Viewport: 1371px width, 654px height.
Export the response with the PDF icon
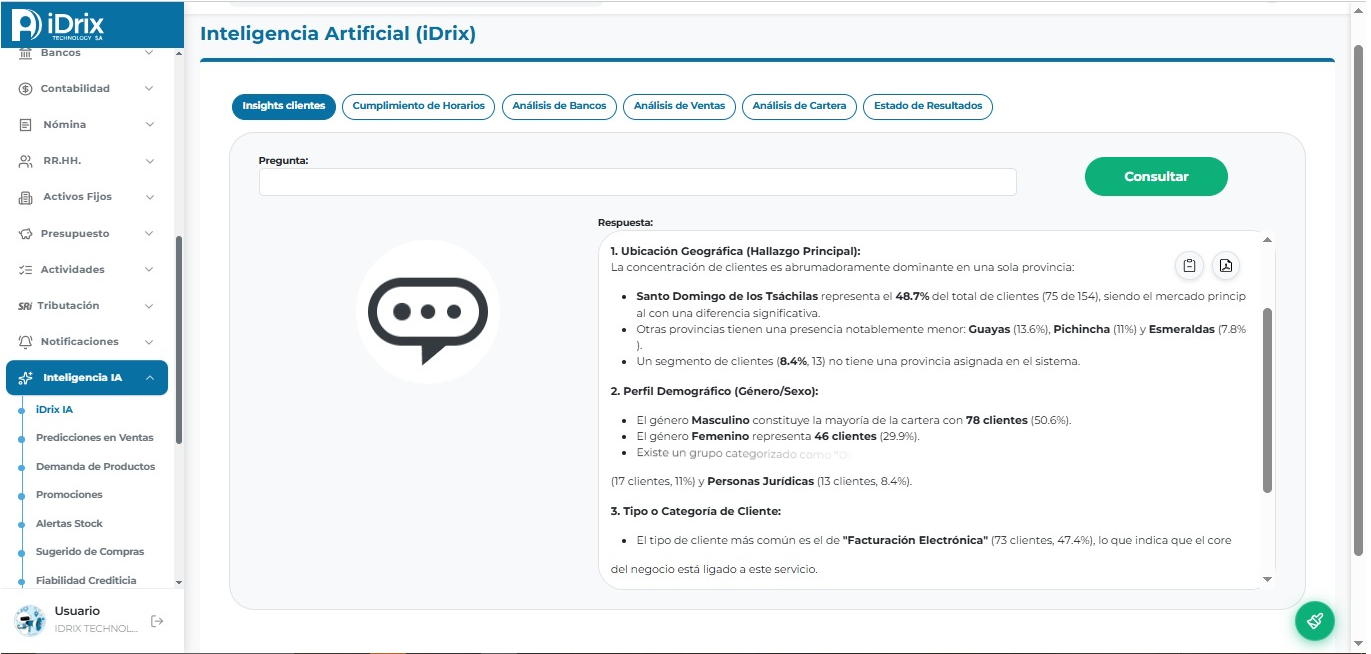click(1226, 265)
